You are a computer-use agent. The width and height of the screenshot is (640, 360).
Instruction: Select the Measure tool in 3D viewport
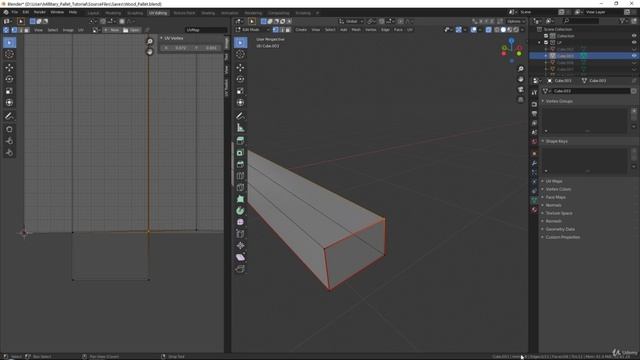(x=241, y=128)
